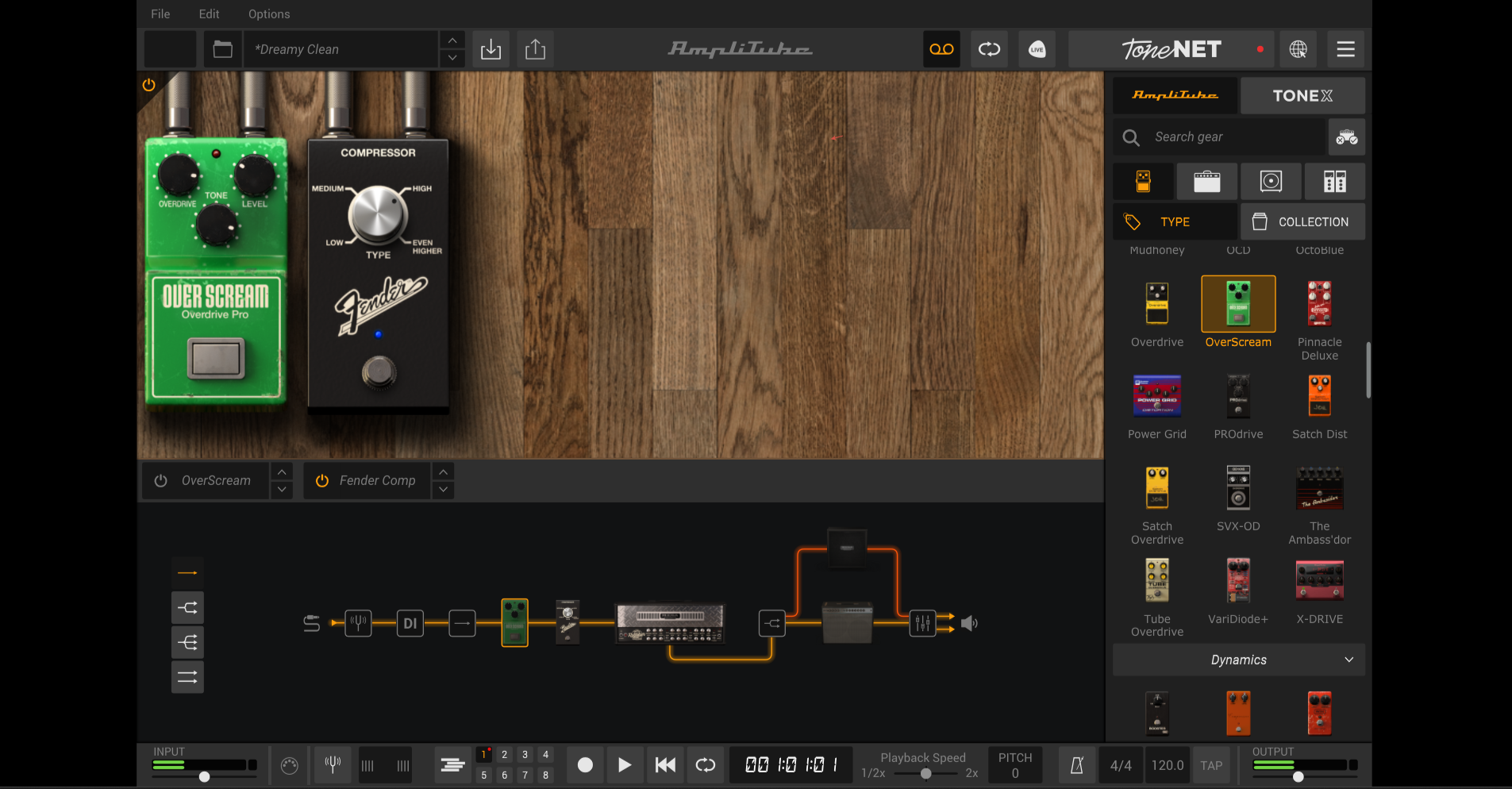
Task: Select the Satch Dist pedal thumbnail
Action: point(1320,395)
